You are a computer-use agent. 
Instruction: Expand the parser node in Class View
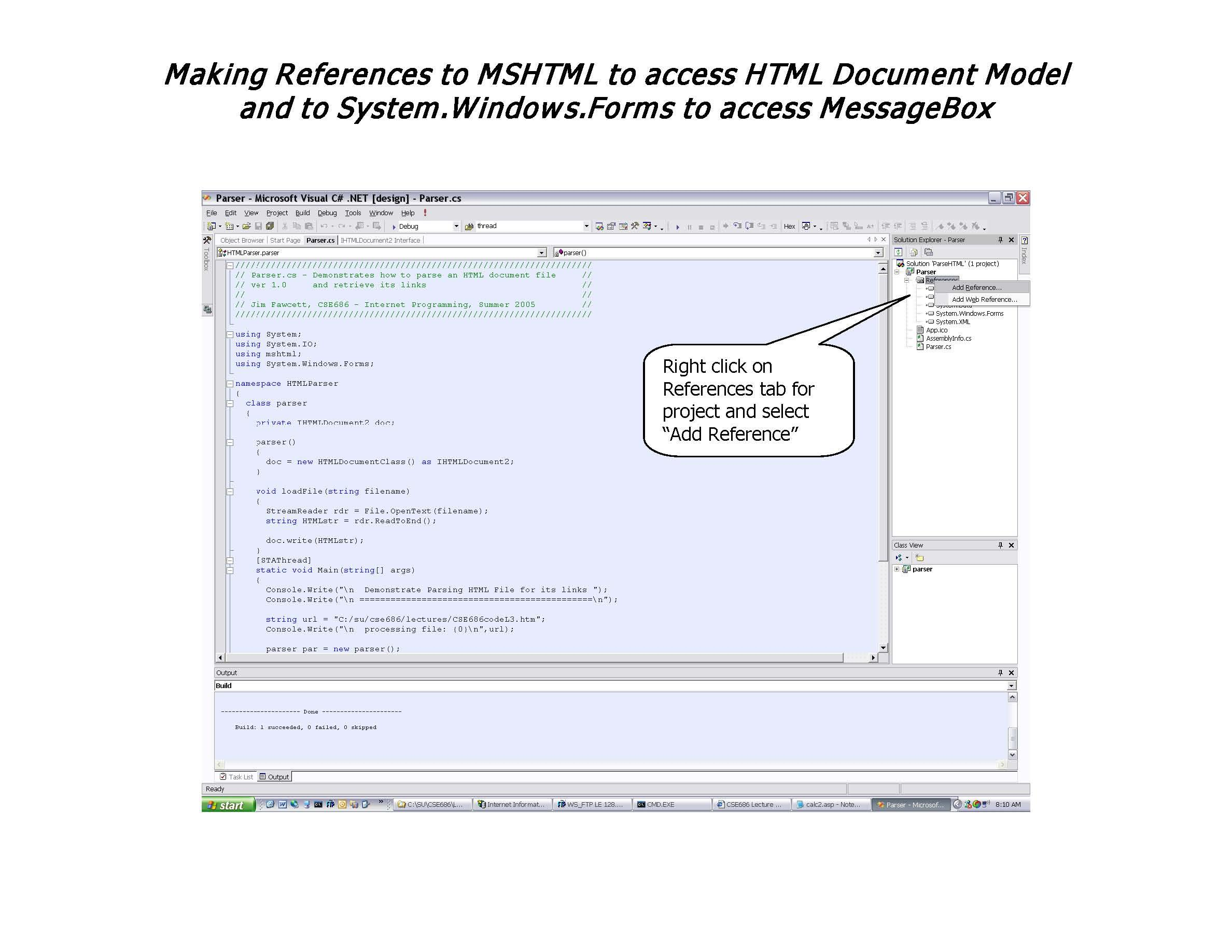pyautogui.click(x=898, y=569)
